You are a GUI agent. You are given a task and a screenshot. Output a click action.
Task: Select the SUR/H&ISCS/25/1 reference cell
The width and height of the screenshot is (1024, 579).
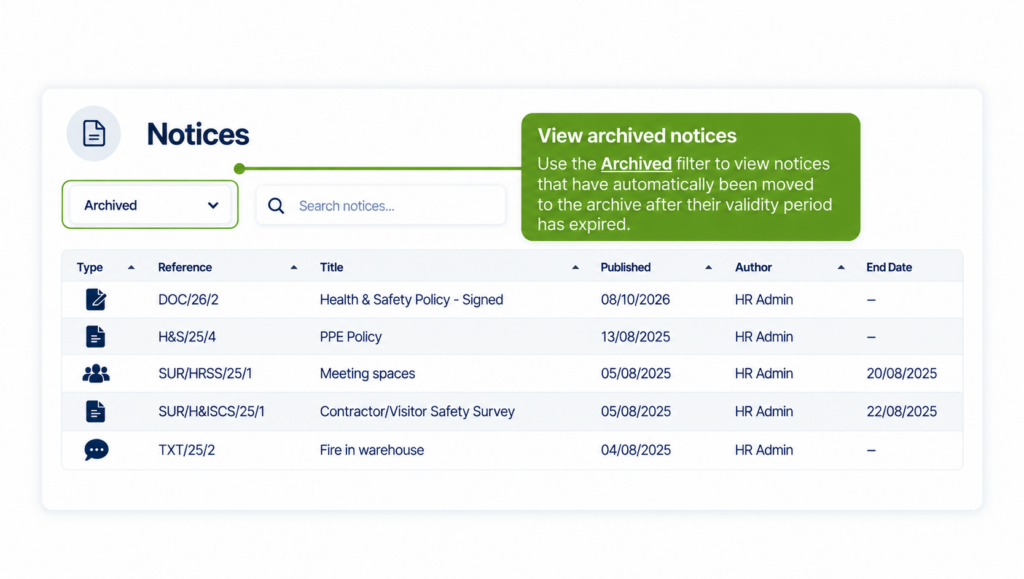[212, 411]
